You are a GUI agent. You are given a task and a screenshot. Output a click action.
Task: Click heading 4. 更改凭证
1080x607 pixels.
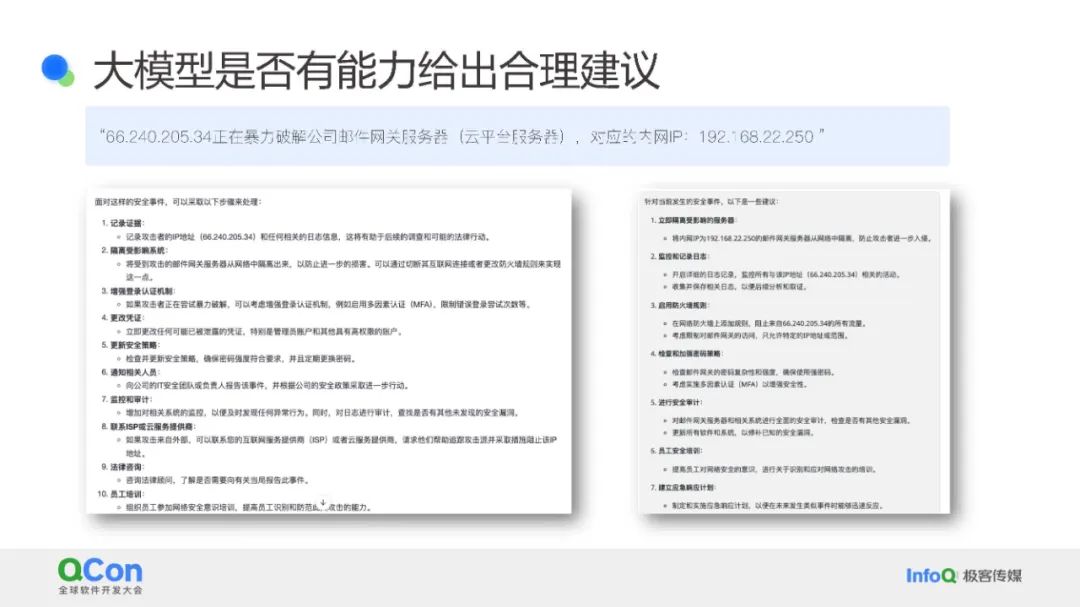click(x=123, y=318)
